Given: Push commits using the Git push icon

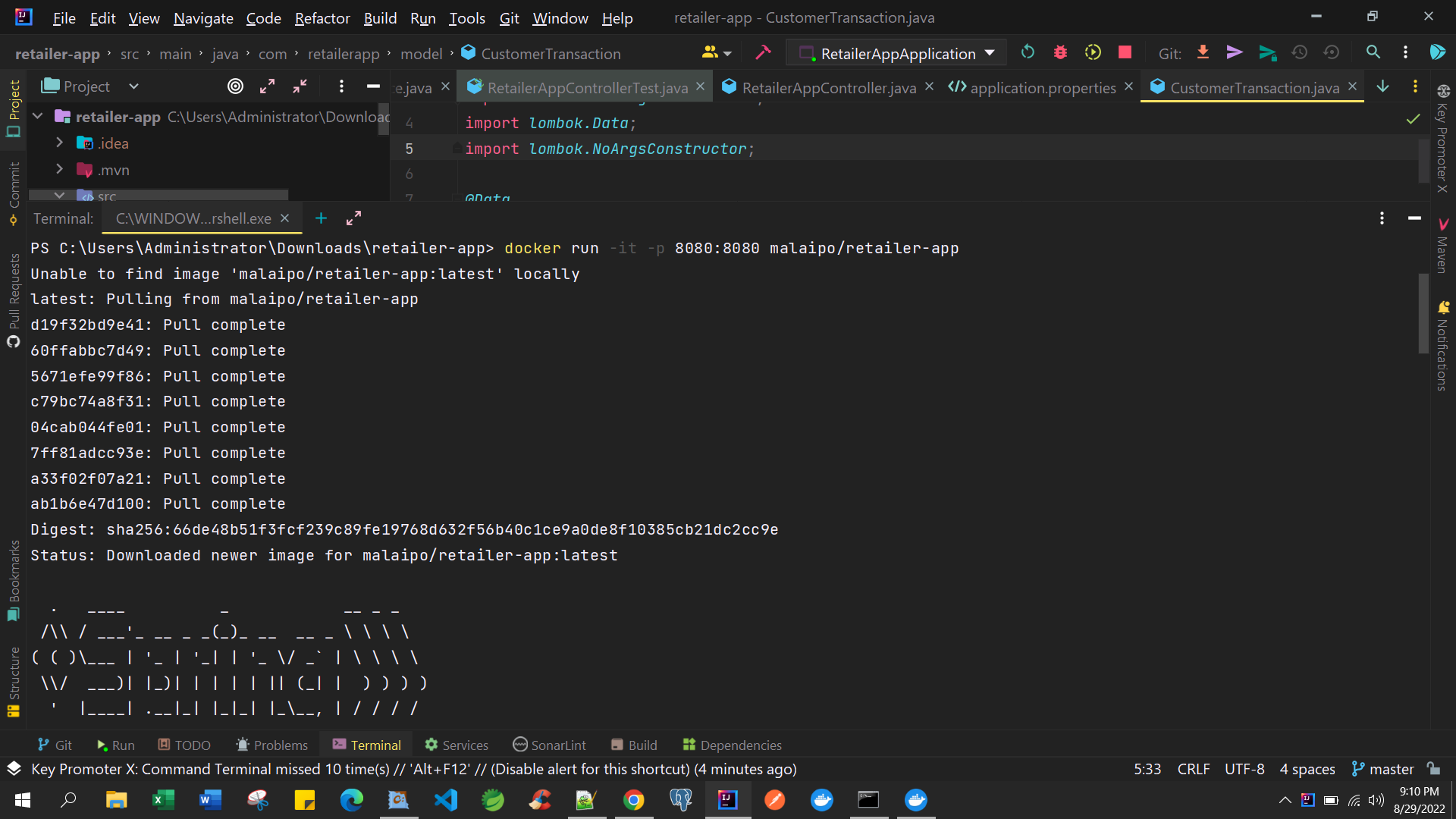Looking at the screenshot, I should pos(1235,52).
